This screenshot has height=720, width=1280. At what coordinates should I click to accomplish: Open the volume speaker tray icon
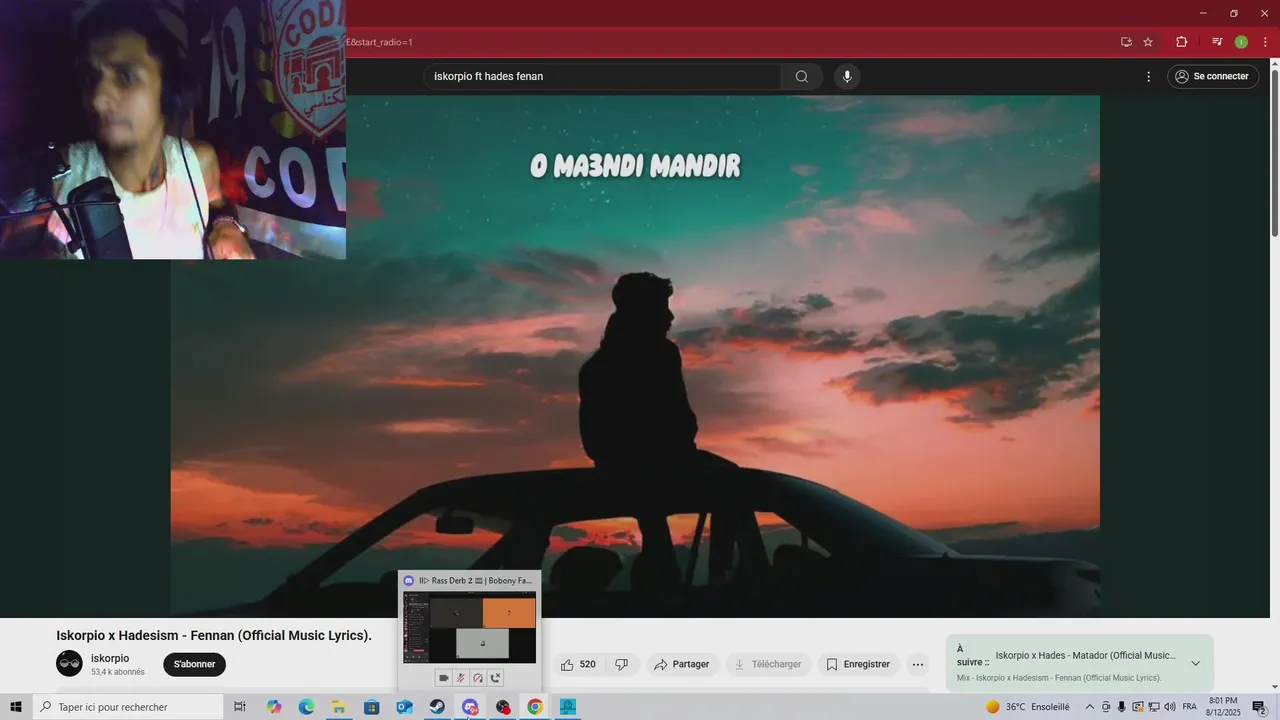(x=1169, y=707)
